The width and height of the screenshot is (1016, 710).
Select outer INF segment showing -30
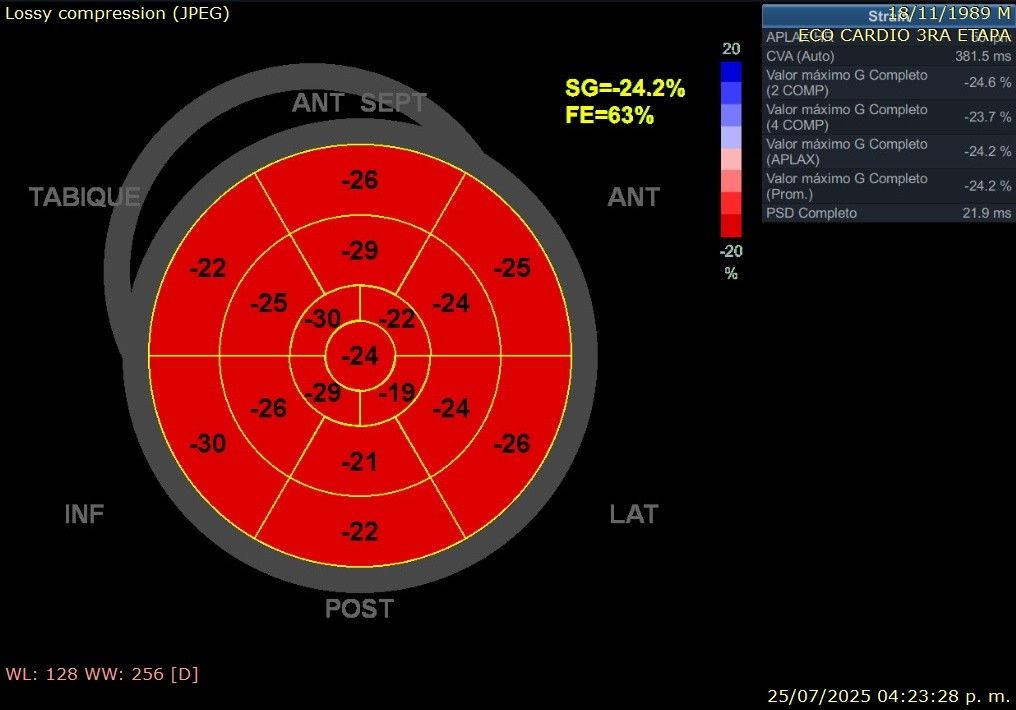pyautogui.click(x=208, y=443)
